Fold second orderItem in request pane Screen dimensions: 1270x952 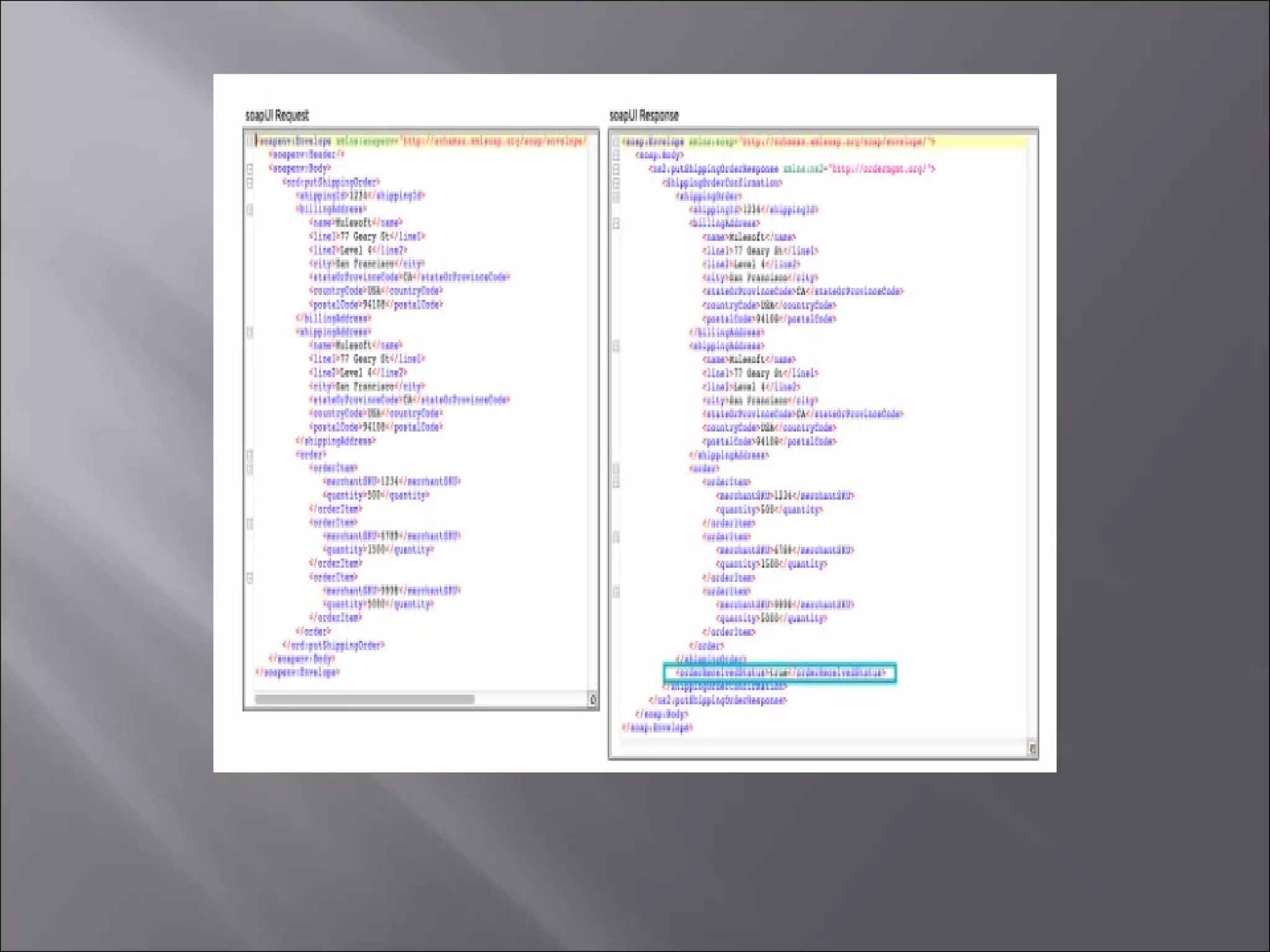250,524
